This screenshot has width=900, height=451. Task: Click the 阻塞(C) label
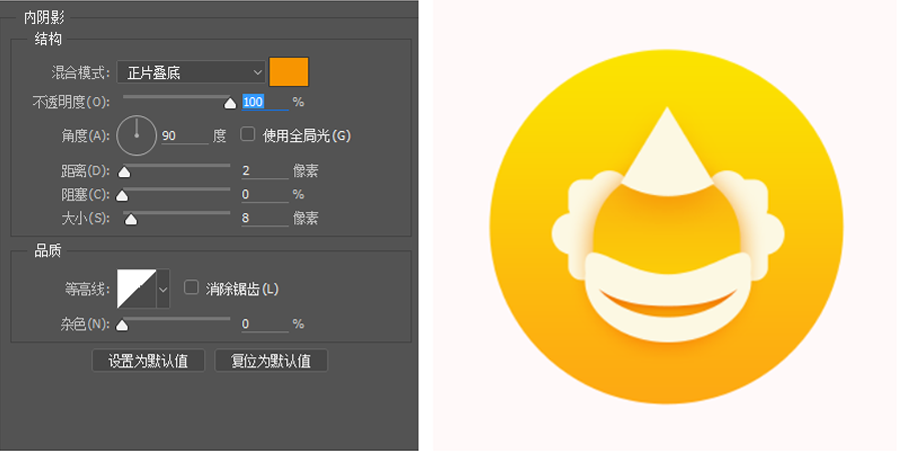[x=86, y=195]
